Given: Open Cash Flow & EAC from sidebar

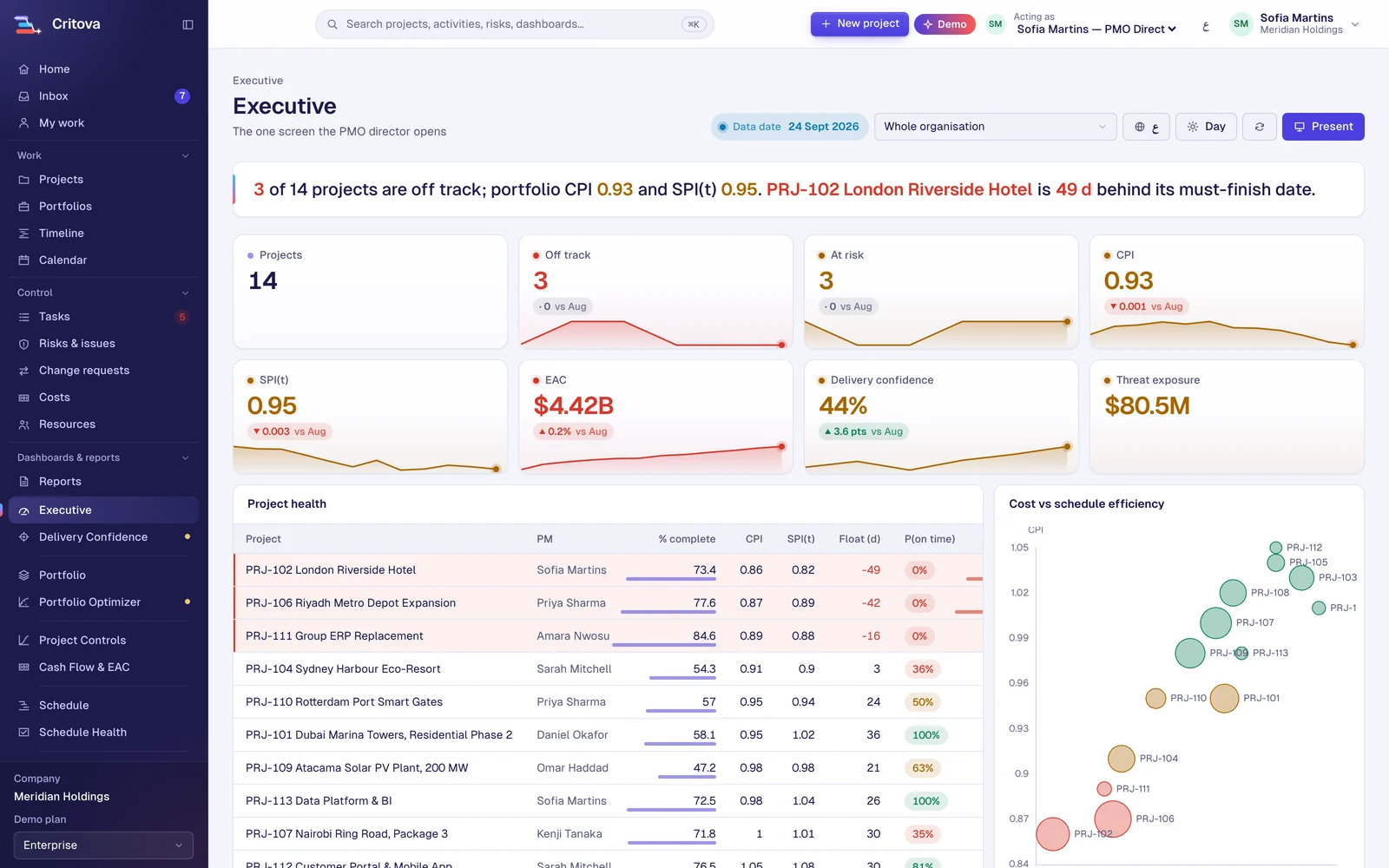Looking at the screenshot, I should (x=103, y=667).
